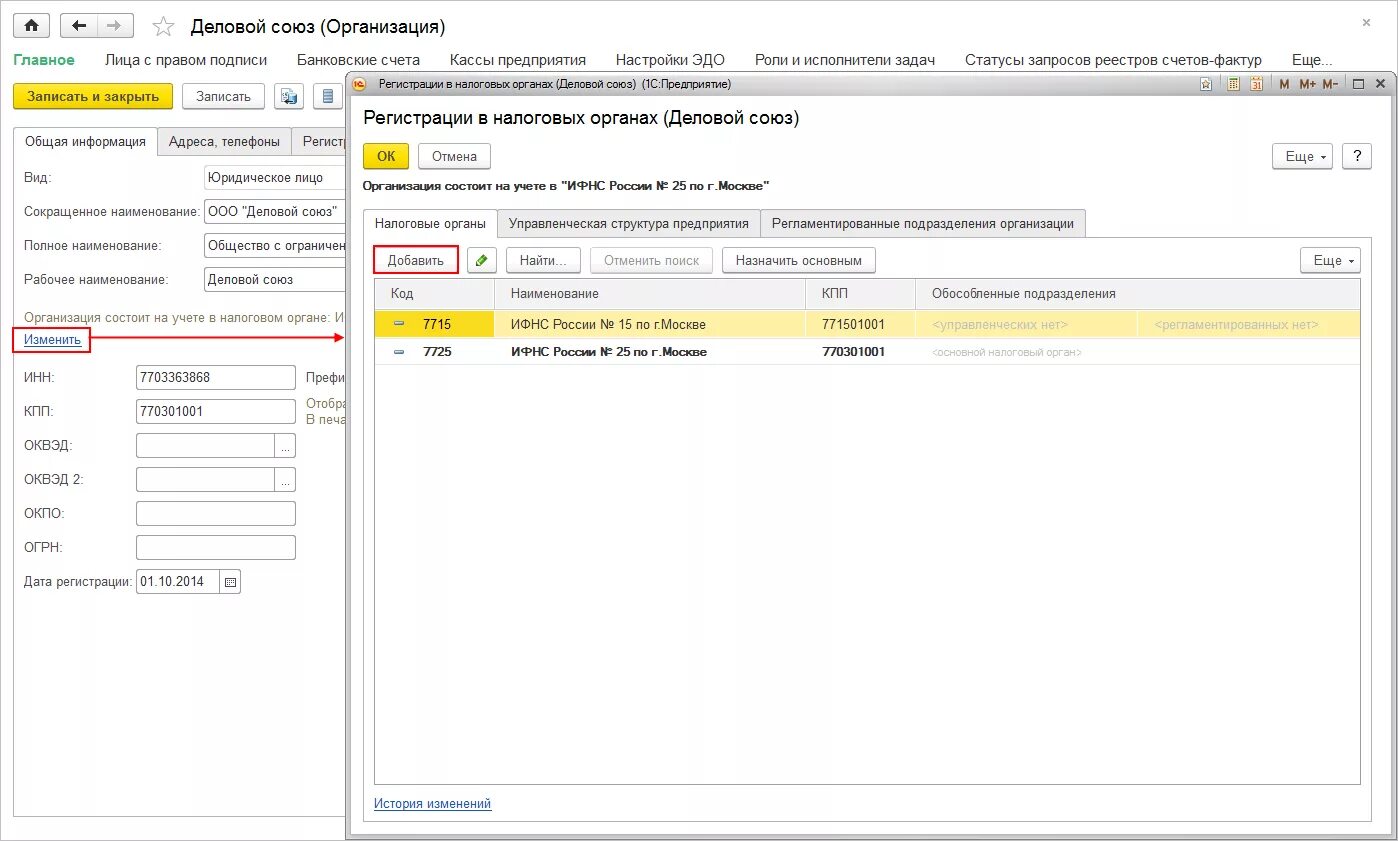Click Отмена to cancel dialog

pos(454,156)
